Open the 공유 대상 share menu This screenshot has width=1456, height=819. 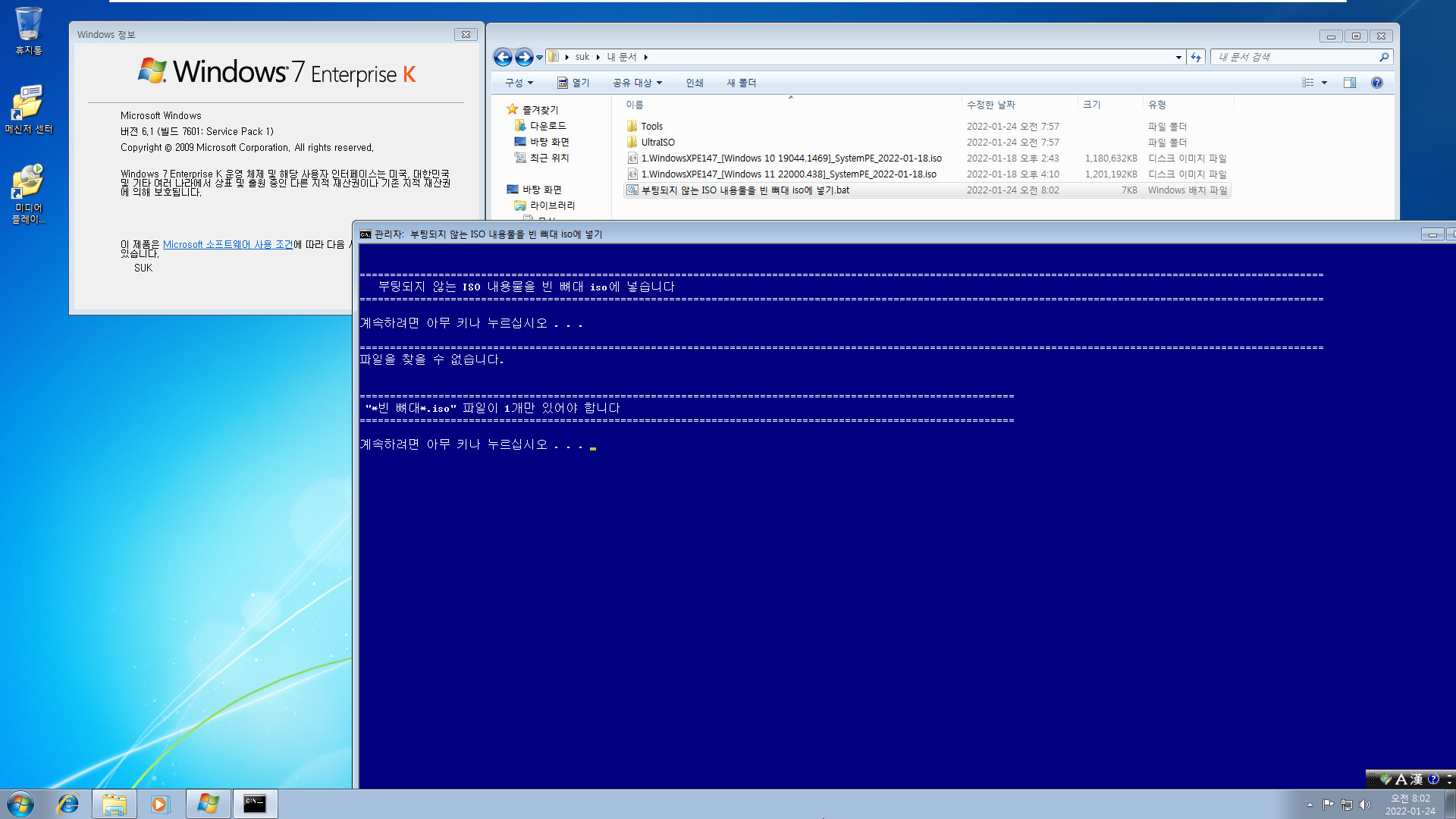tap(637, 83)
